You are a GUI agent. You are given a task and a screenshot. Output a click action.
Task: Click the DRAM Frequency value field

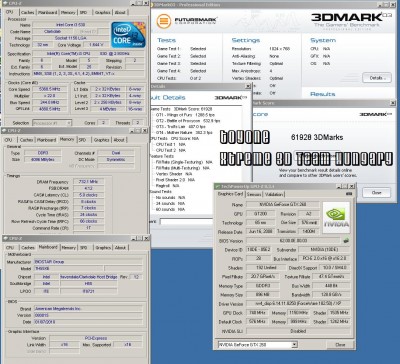pos(88,182)
